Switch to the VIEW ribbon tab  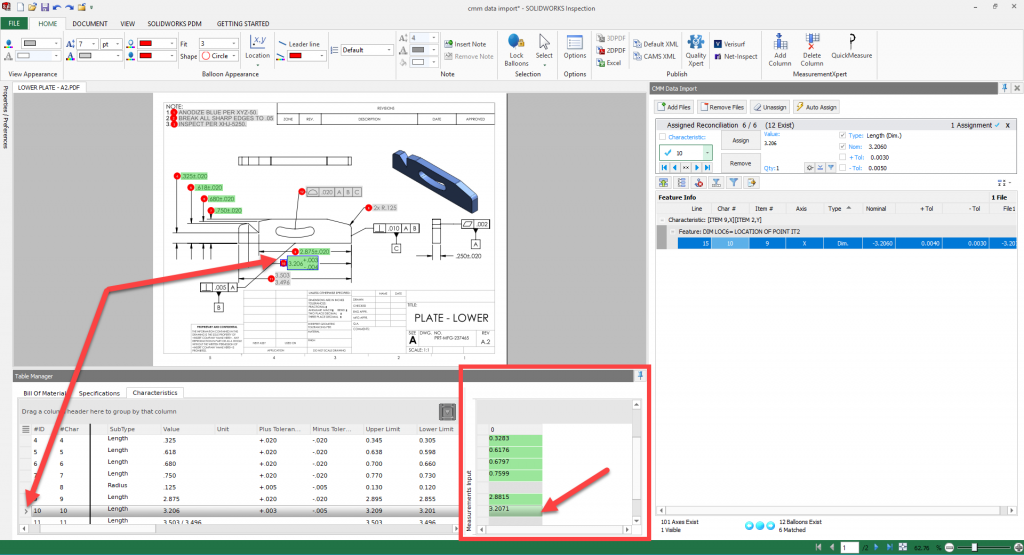[x=127, y=24]
